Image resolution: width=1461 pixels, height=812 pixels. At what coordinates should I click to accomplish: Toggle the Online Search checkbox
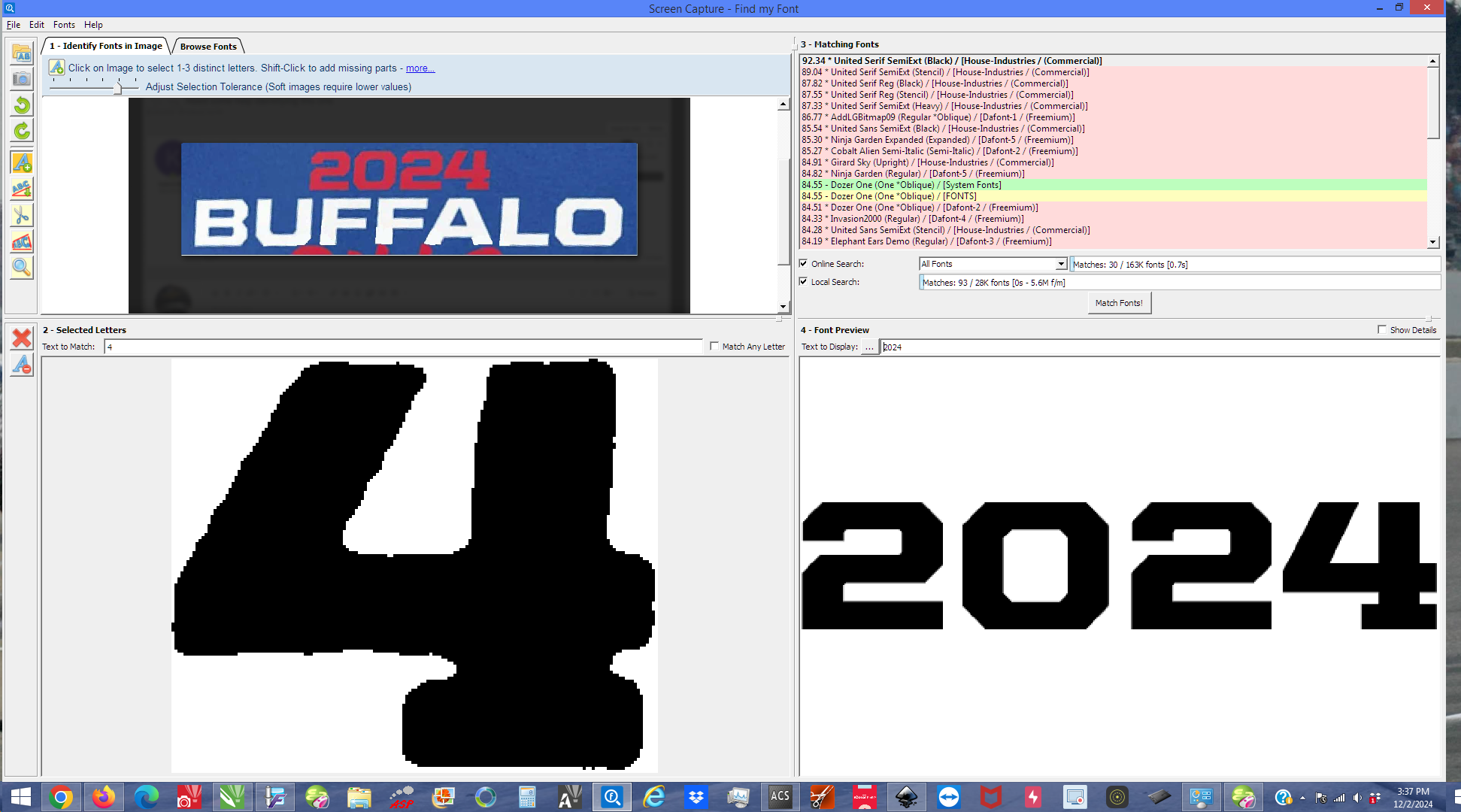click(x=804, y=263)
